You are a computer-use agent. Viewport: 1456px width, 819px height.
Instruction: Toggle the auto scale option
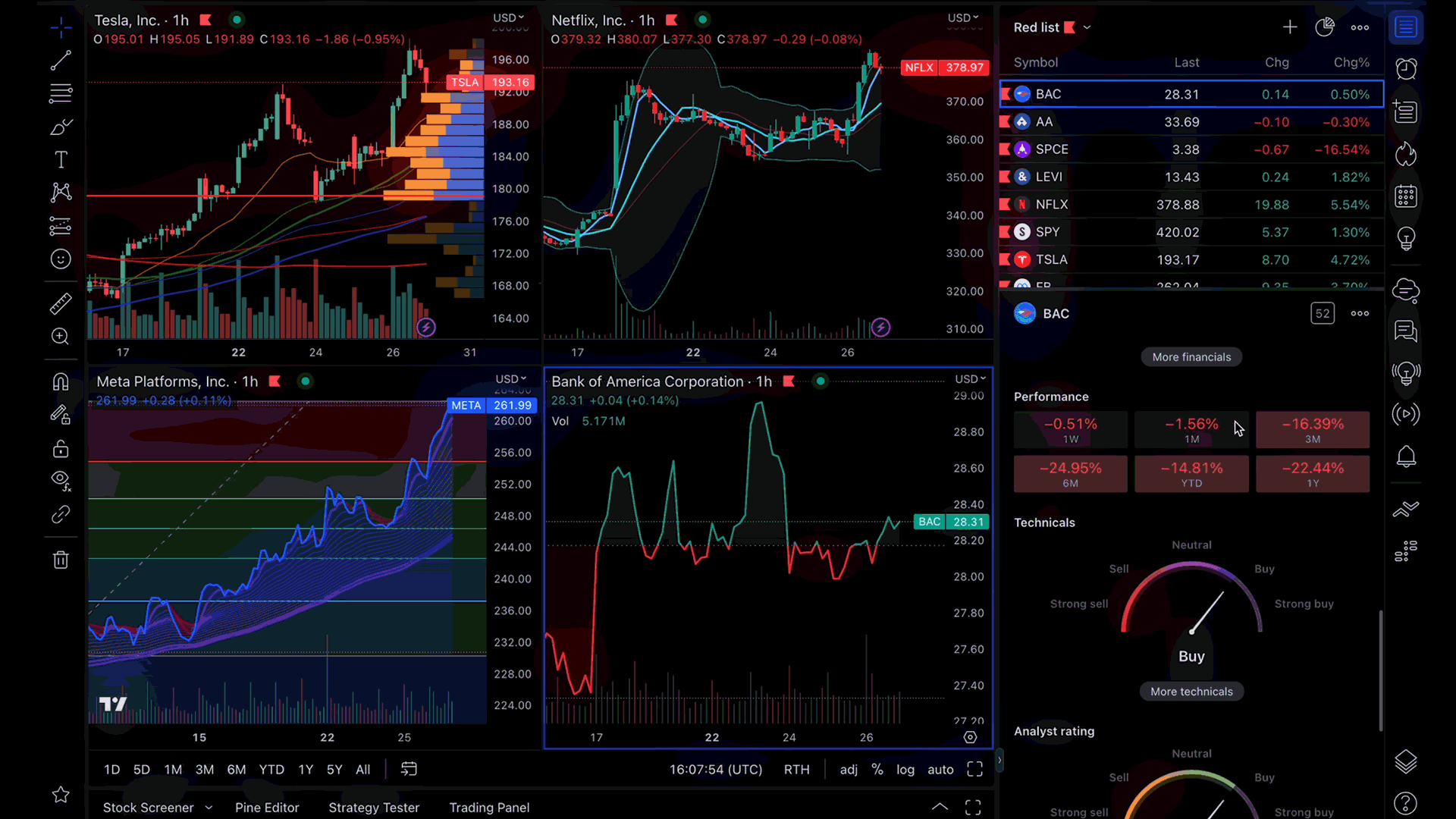(940, 770)
